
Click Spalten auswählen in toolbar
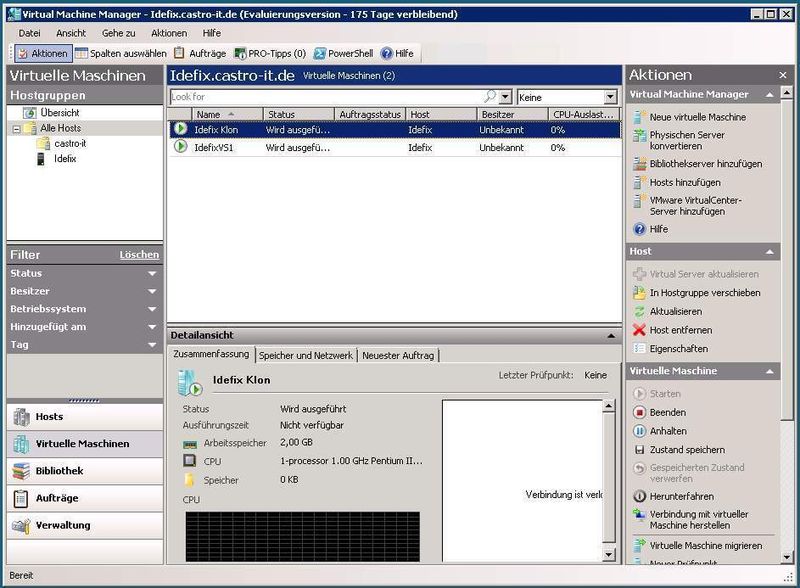[120, 53]
